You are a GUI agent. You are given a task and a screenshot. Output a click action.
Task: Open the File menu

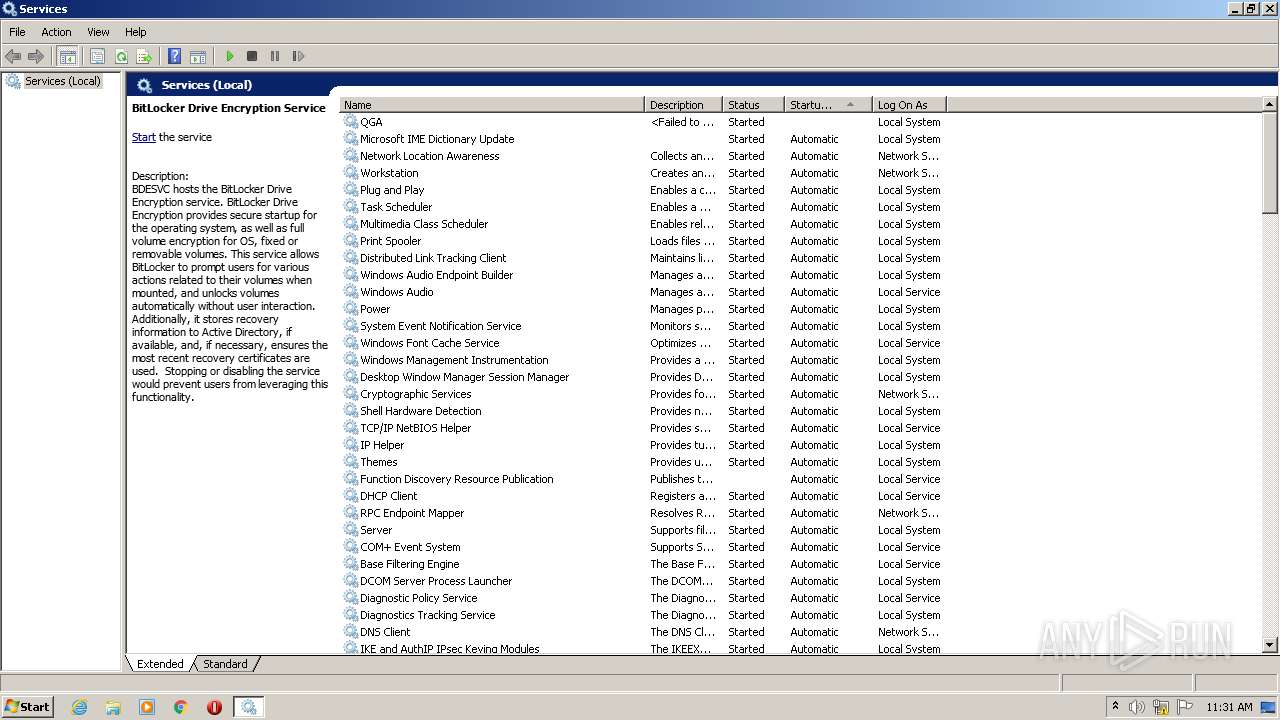17,32
